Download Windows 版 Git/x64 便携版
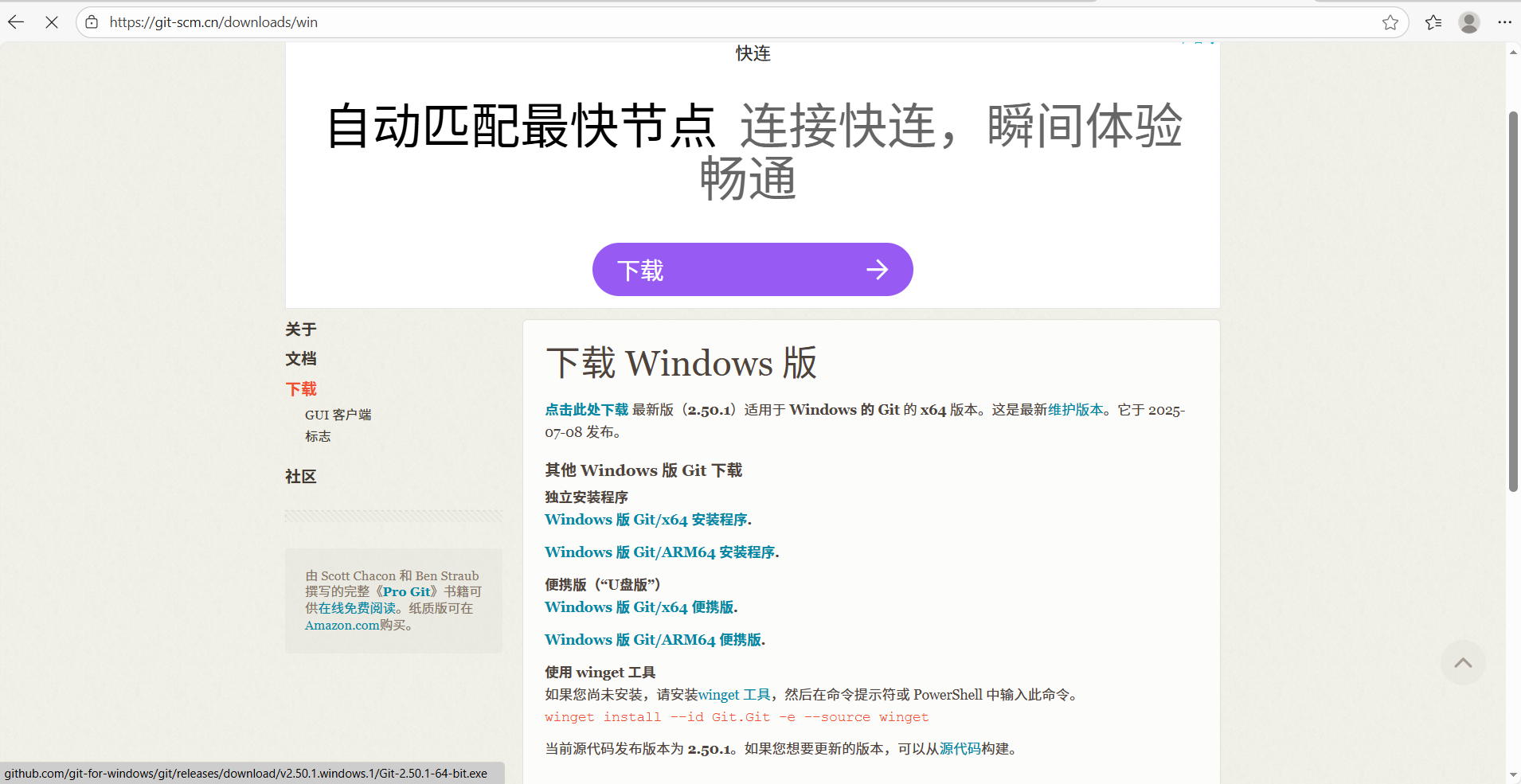 coord(639,607)
